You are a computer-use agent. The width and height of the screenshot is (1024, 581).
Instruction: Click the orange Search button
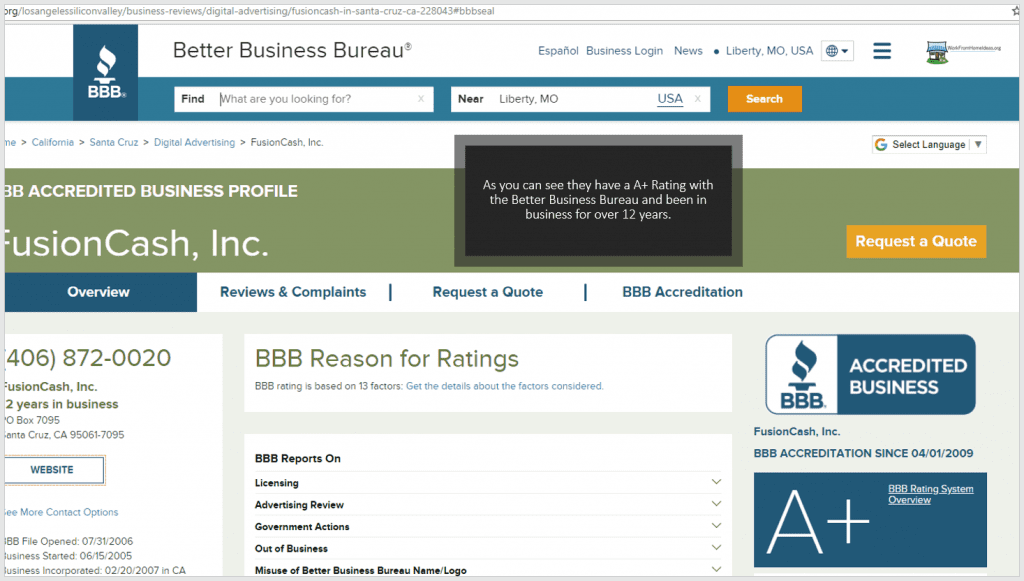click(765, 99)
